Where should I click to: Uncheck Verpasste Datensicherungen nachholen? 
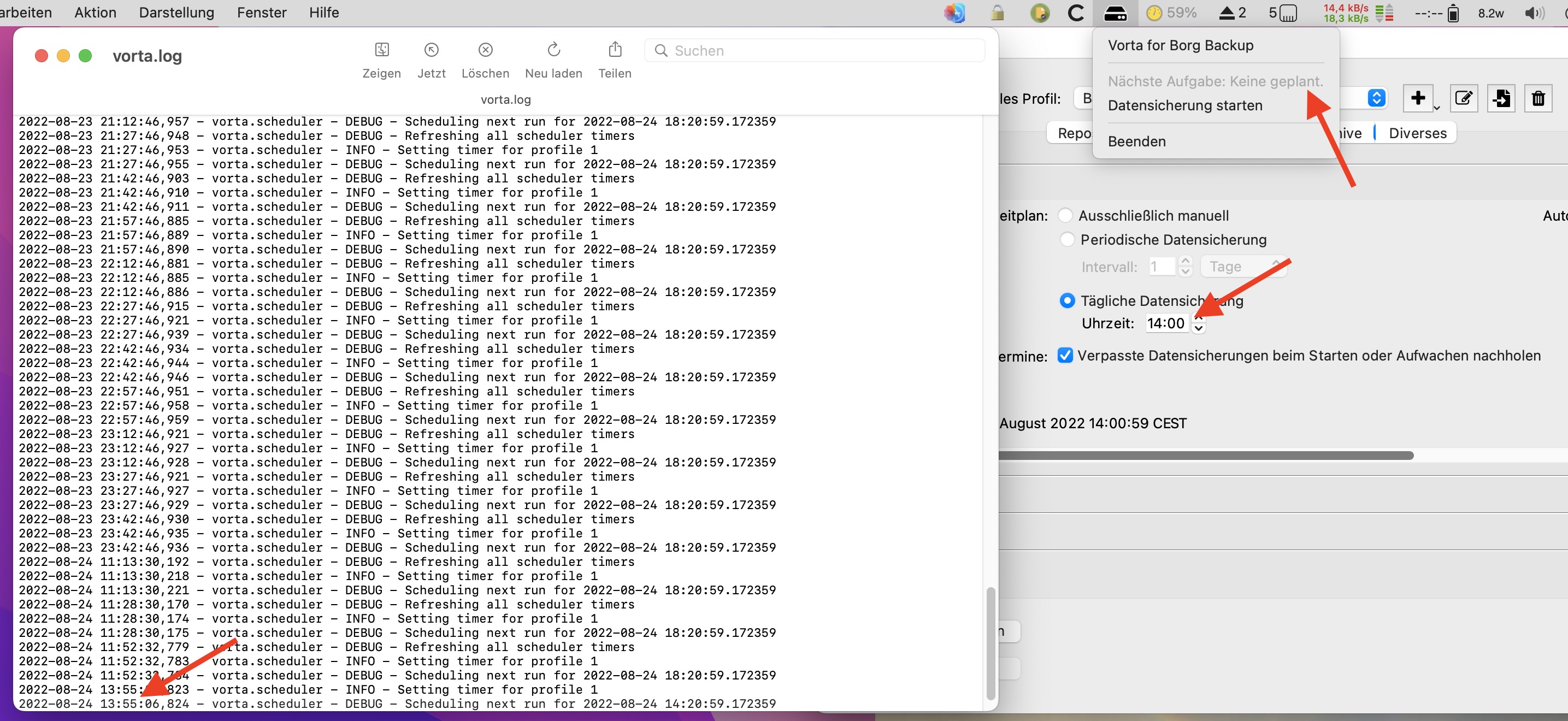[x=1065, y=356]
